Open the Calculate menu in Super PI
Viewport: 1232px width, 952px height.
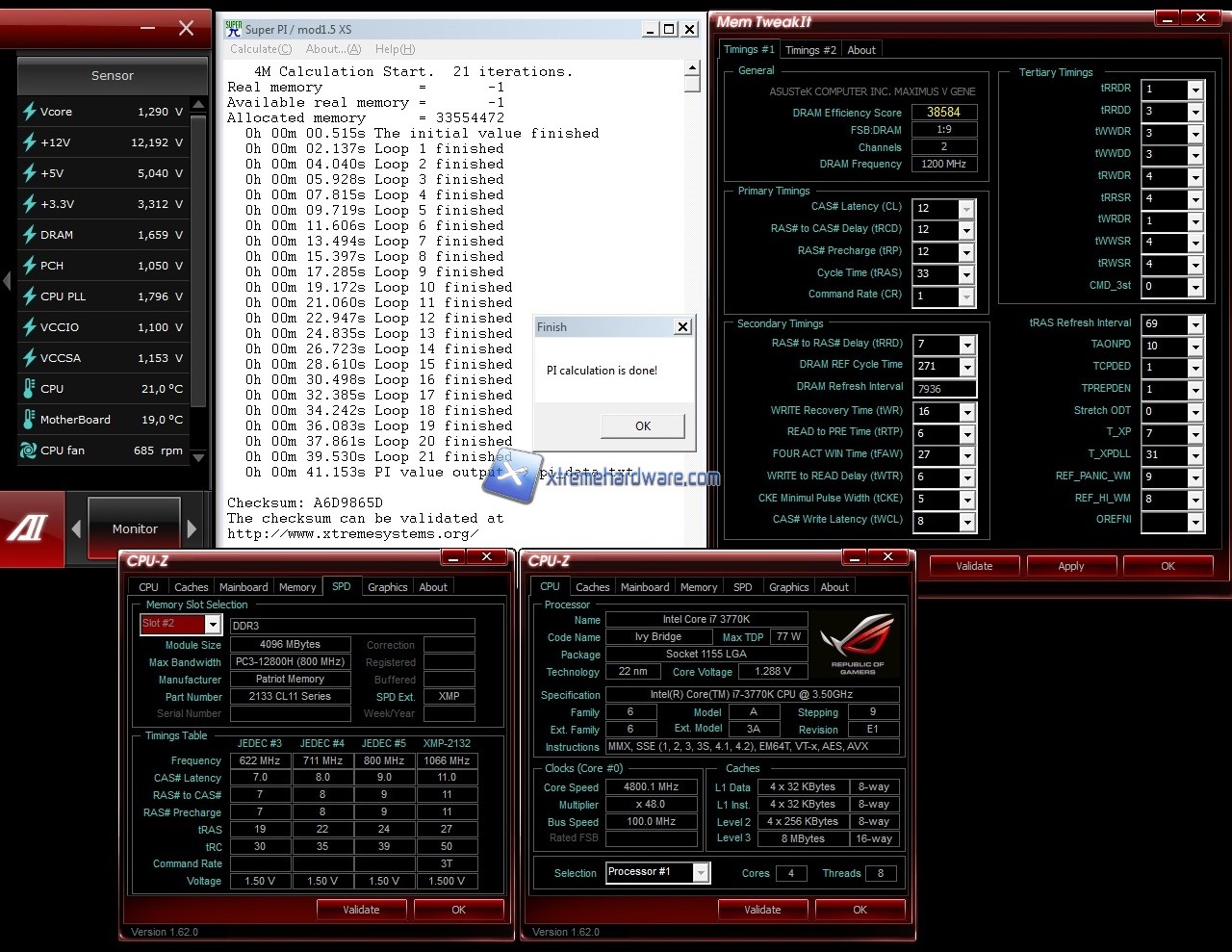260,49
